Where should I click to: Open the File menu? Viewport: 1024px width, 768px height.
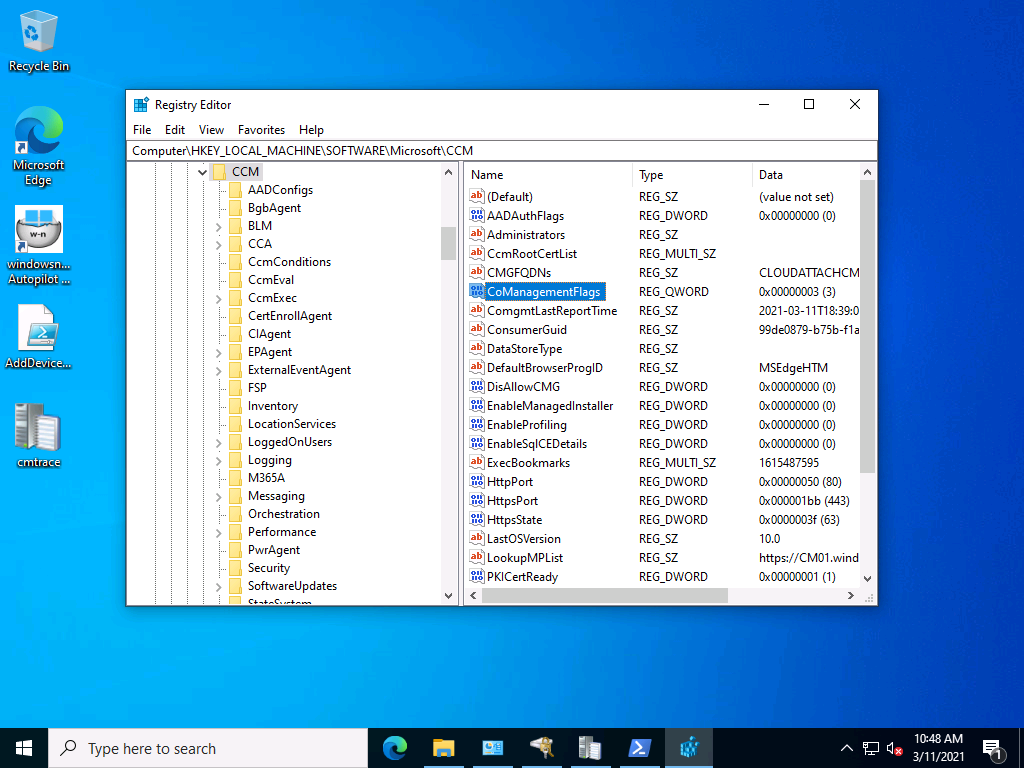142,129
